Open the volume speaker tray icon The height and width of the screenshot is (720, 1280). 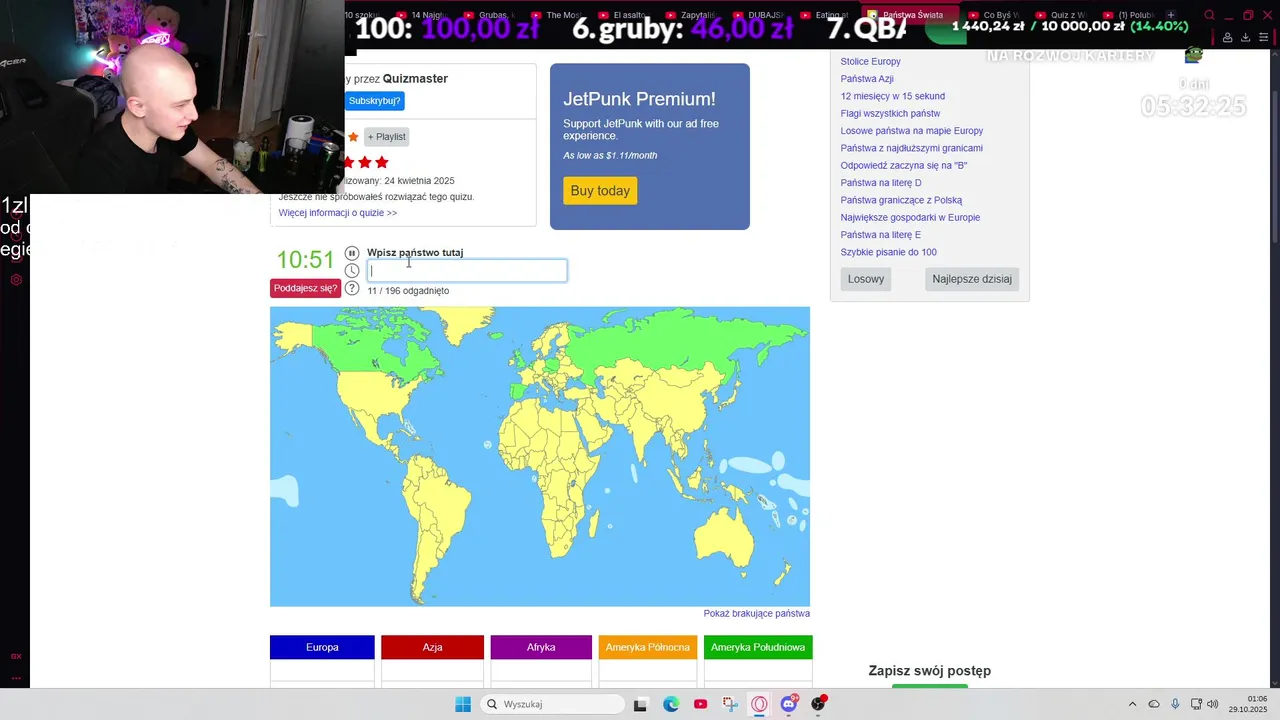pyautogui.click(x=1213, y=704)
